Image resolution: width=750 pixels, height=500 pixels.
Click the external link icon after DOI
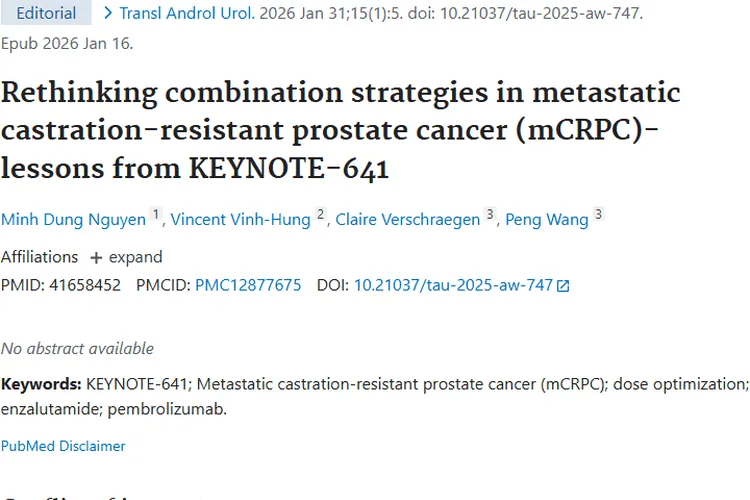coord(563,286)
